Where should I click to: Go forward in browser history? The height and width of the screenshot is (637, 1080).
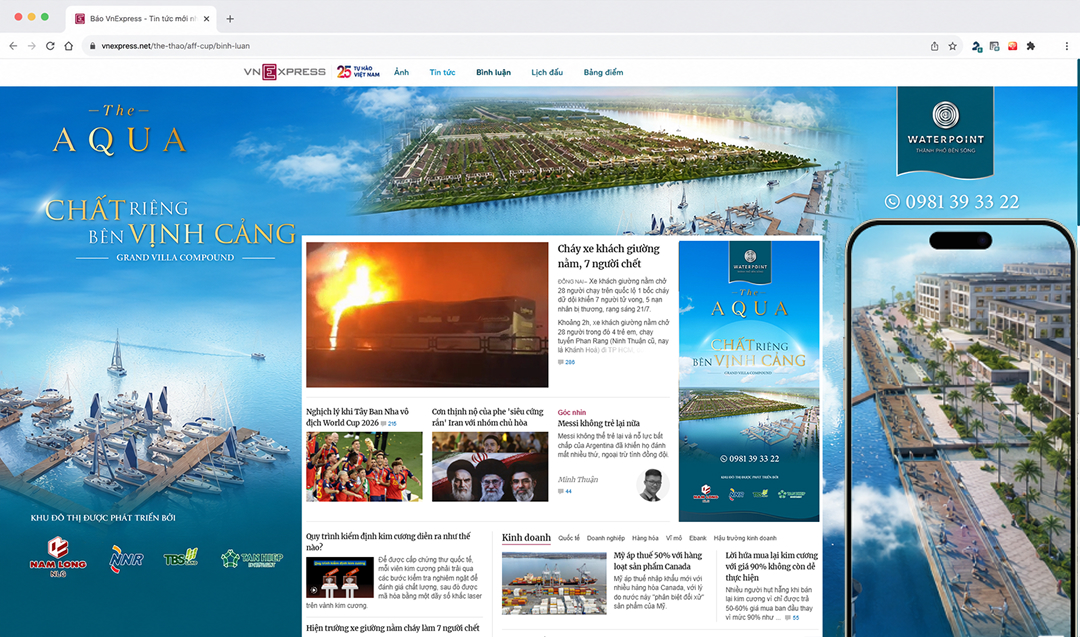point(32,46)
